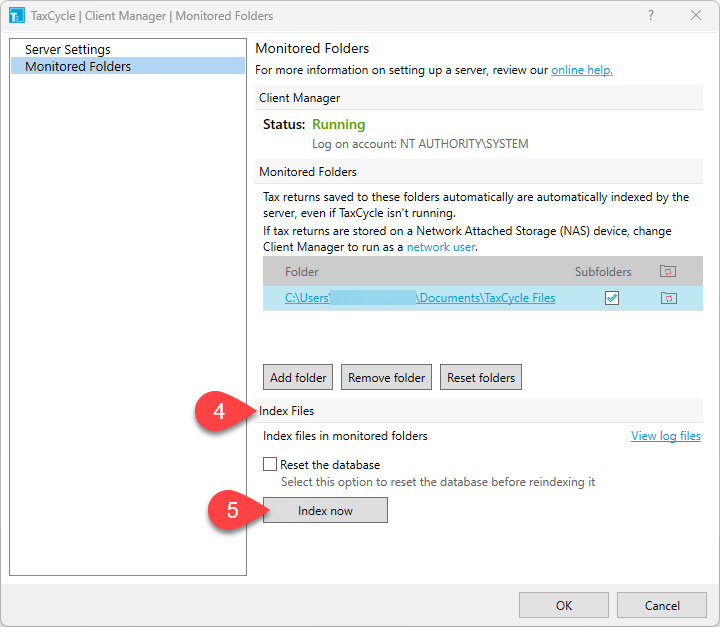Open the network user link

441,247
